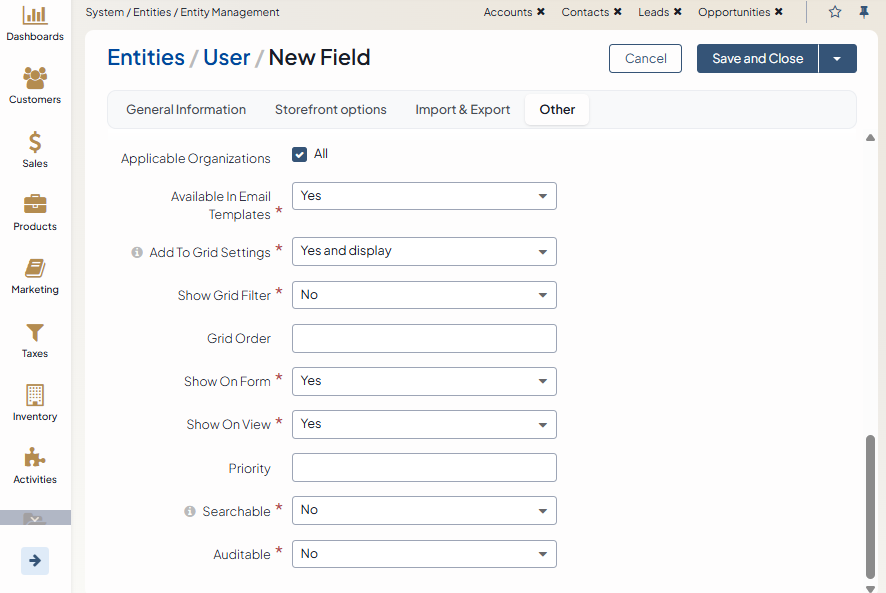The image size is (886, 593).
Task: Open the Show Grid Filter dropdown
Action: [x=424, y=296]
